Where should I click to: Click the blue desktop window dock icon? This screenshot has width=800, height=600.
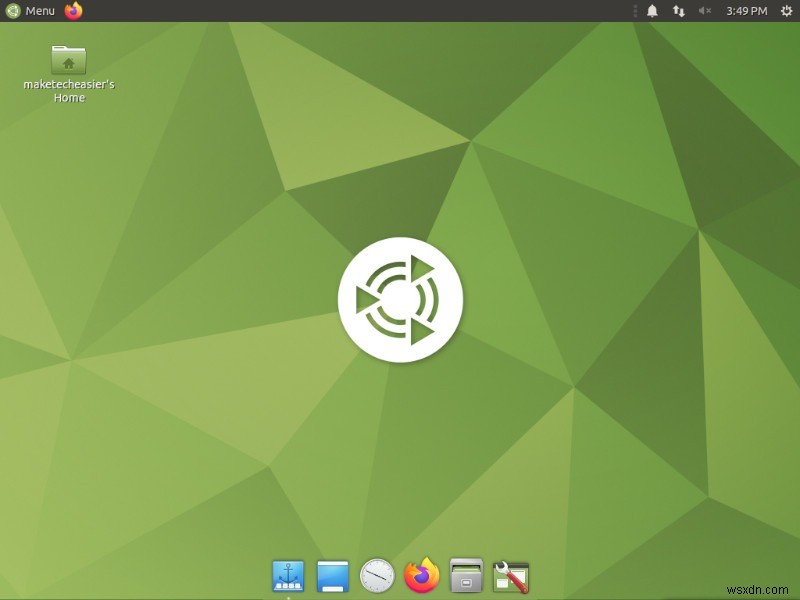pyautogui.click(x=333, y=577)
